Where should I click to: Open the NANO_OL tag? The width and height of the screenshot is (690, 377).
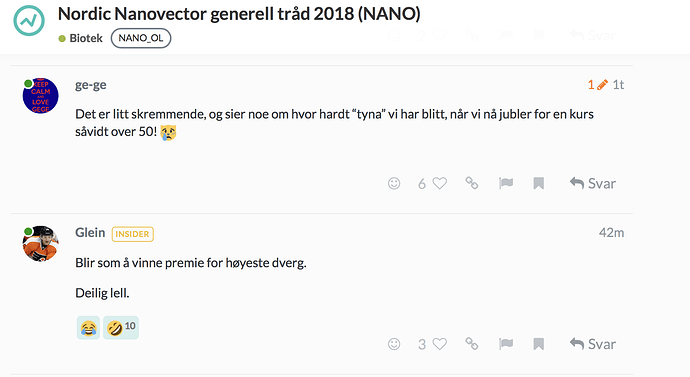pos(141,38)
